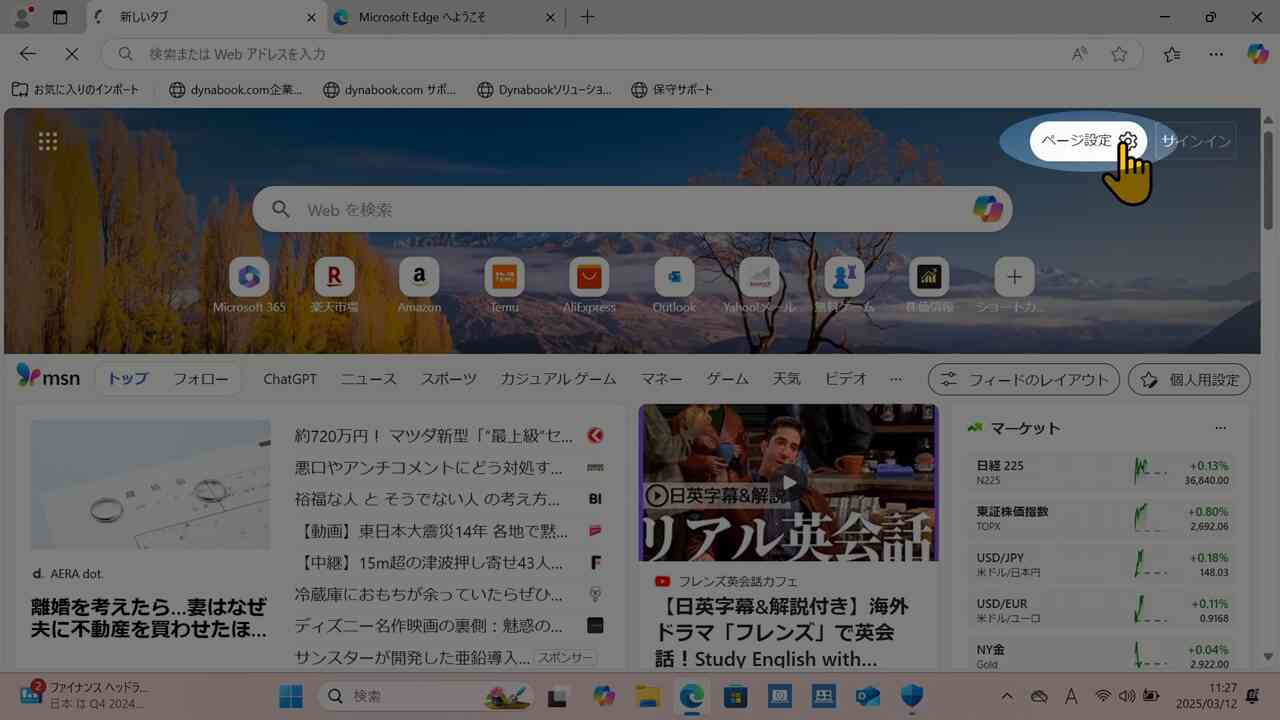Launch the Amazon quick link
The image size is (1280, 720).
pyautogui.click(x=419, y=277)
